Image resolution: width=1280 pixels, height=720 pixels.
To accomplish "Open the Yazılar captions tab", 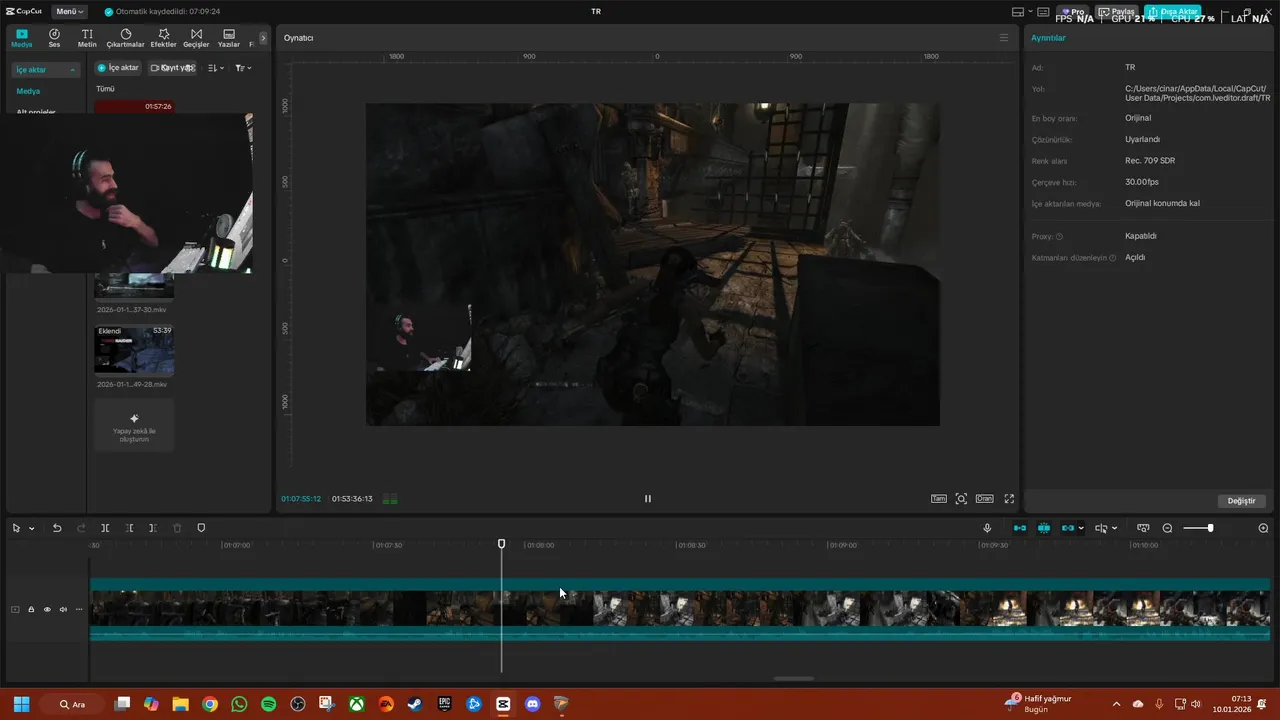I will coord(229,38).
